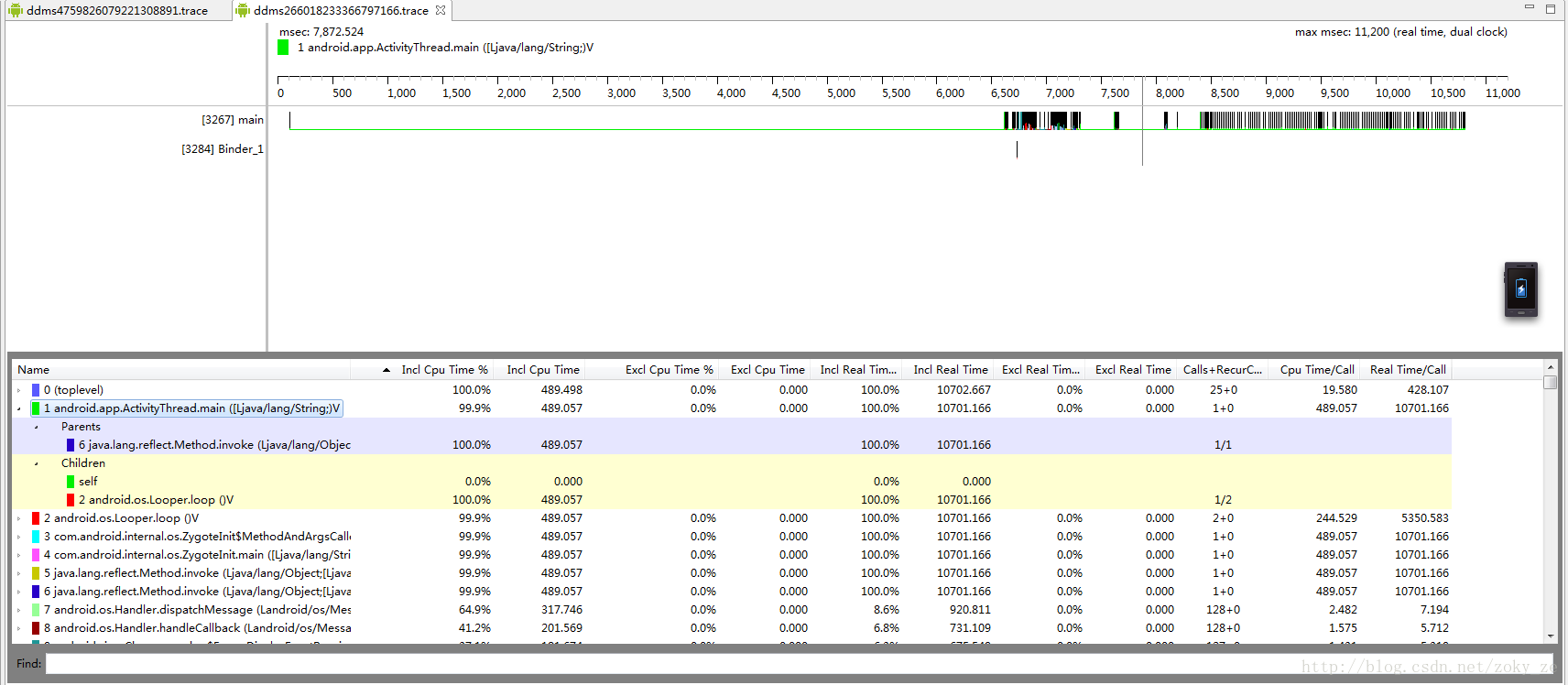Sort by Excl Real Time column header

click(x=1133, y=370)
